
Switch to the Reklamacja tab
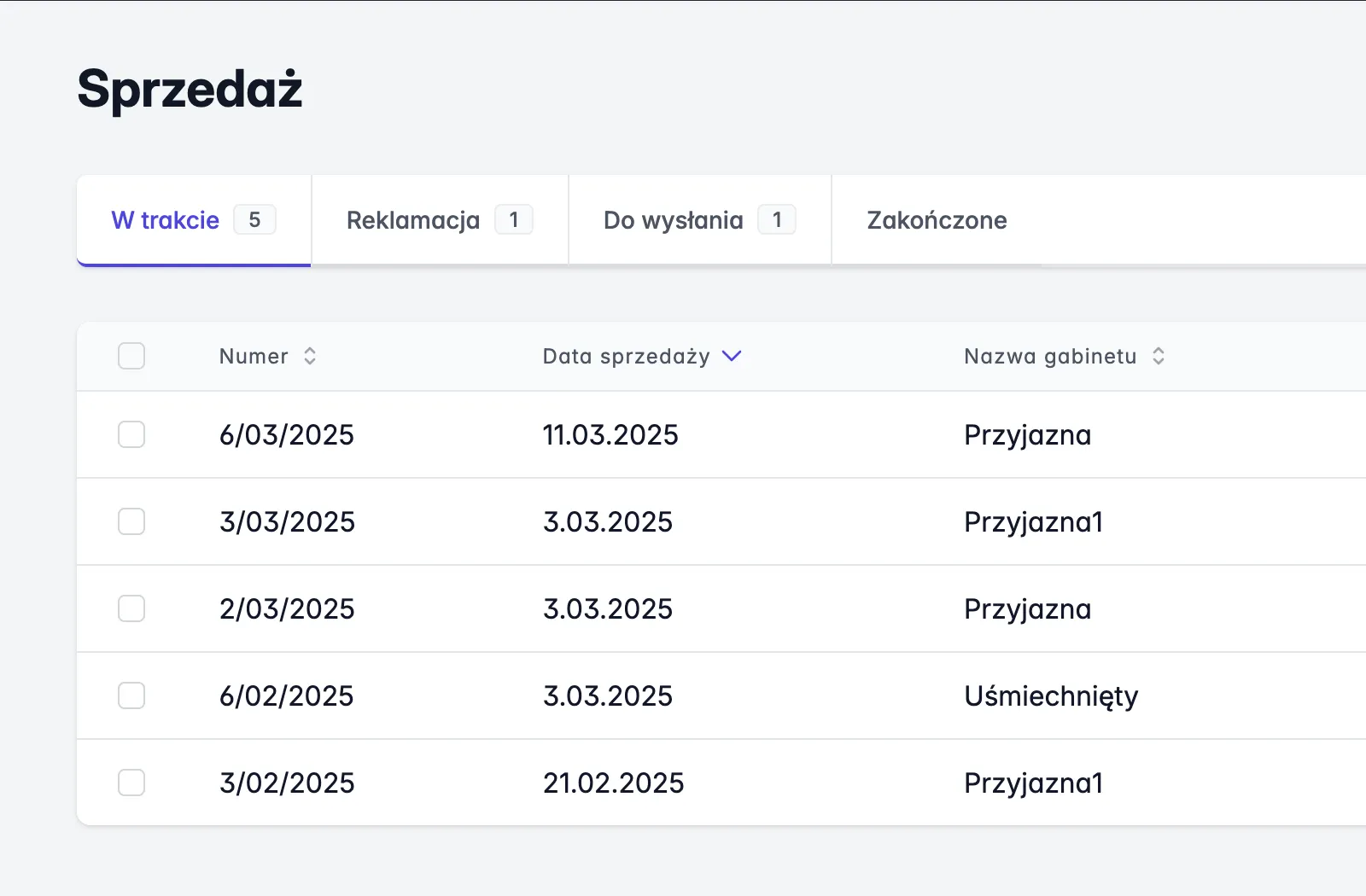[x=412, y=219]
